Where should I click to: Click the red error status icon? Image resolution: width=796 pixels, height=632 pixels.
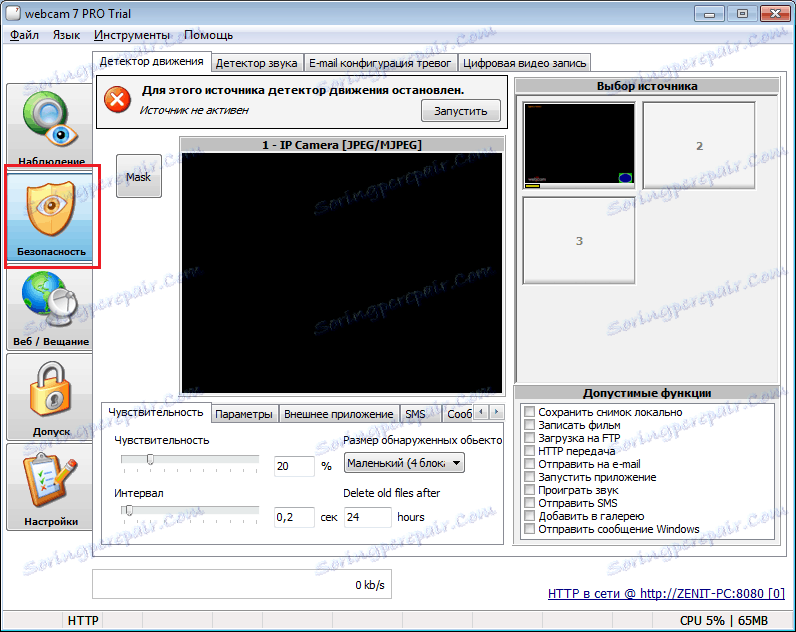[x=117, y=99]
